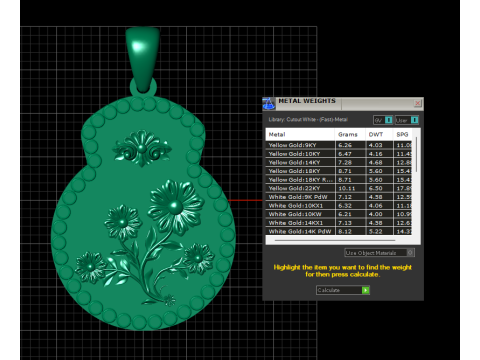Close the Metal Weights panel
Viewport: 480px width, 360px height.
click(x=418, y=103)
